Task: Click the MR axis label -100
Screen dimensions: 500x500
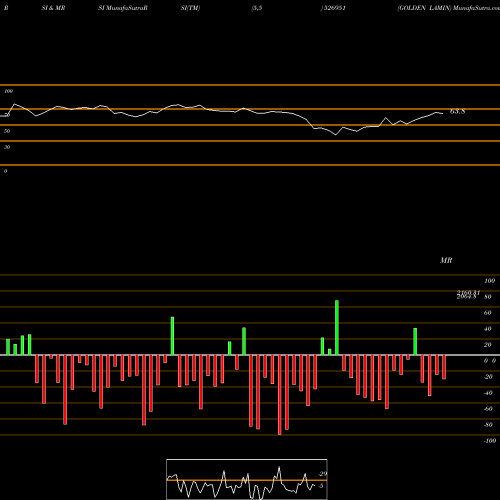Action: click(x=490, y=441)
